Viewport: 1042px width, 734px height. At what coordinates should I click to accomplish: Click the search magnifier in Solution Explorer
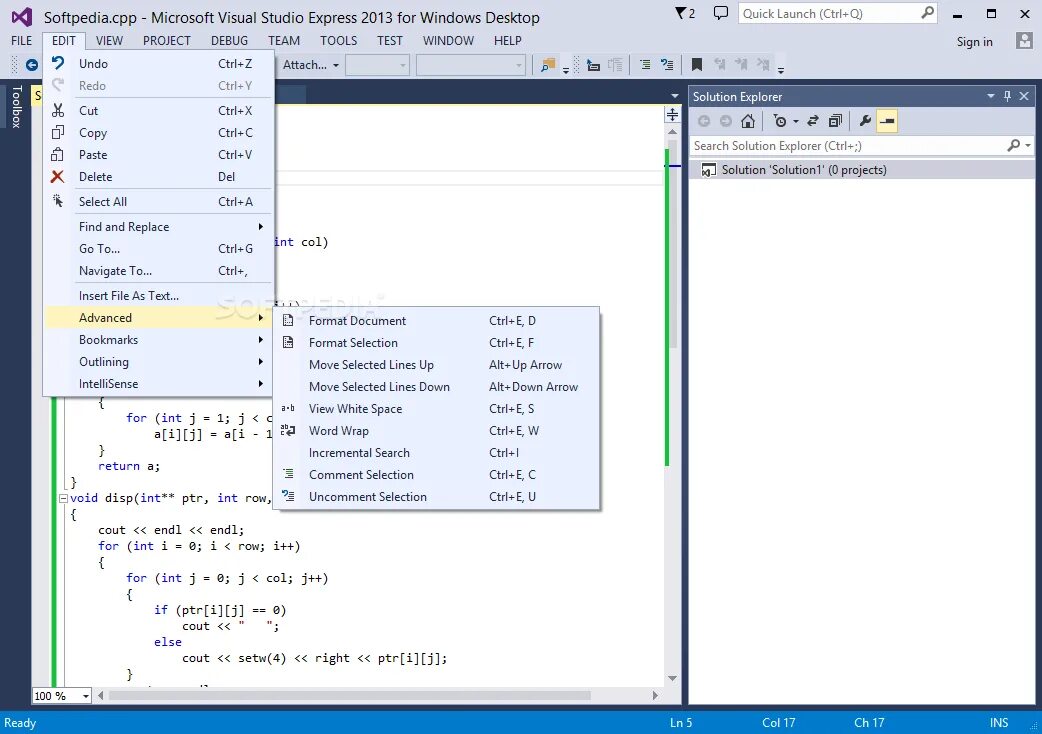[x=1013, y=145]
